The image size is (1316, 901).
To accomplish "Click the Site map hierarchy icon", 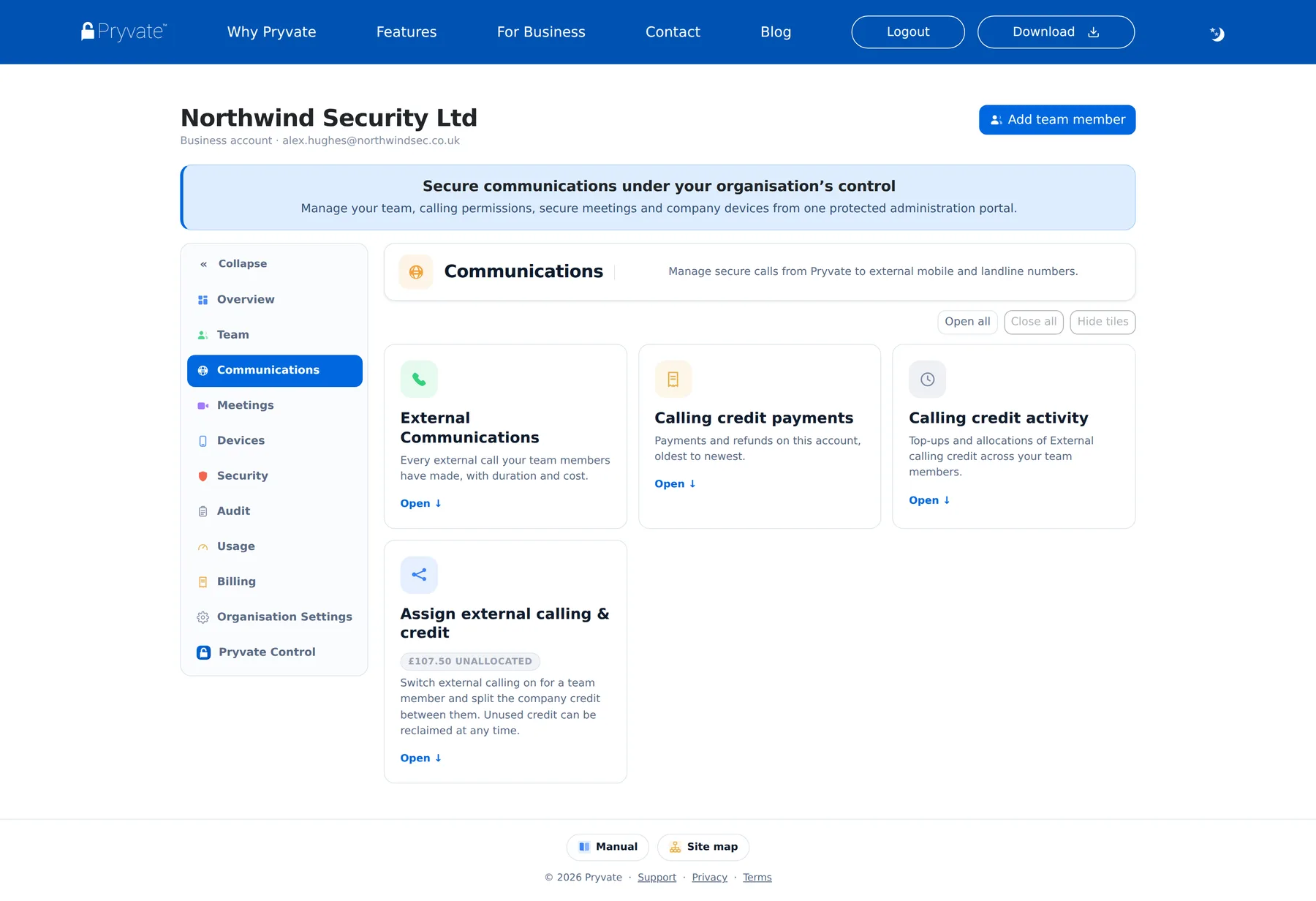I will tap(676, 847).
